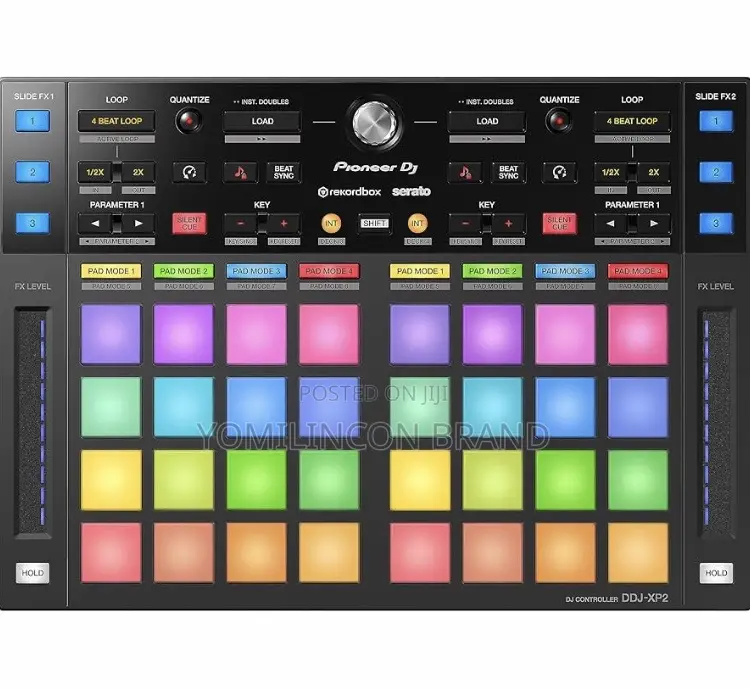This screenshot has width=750, height=689.
Task: Click right deck Parameter 1 right arrow
Action: [654, 223]
